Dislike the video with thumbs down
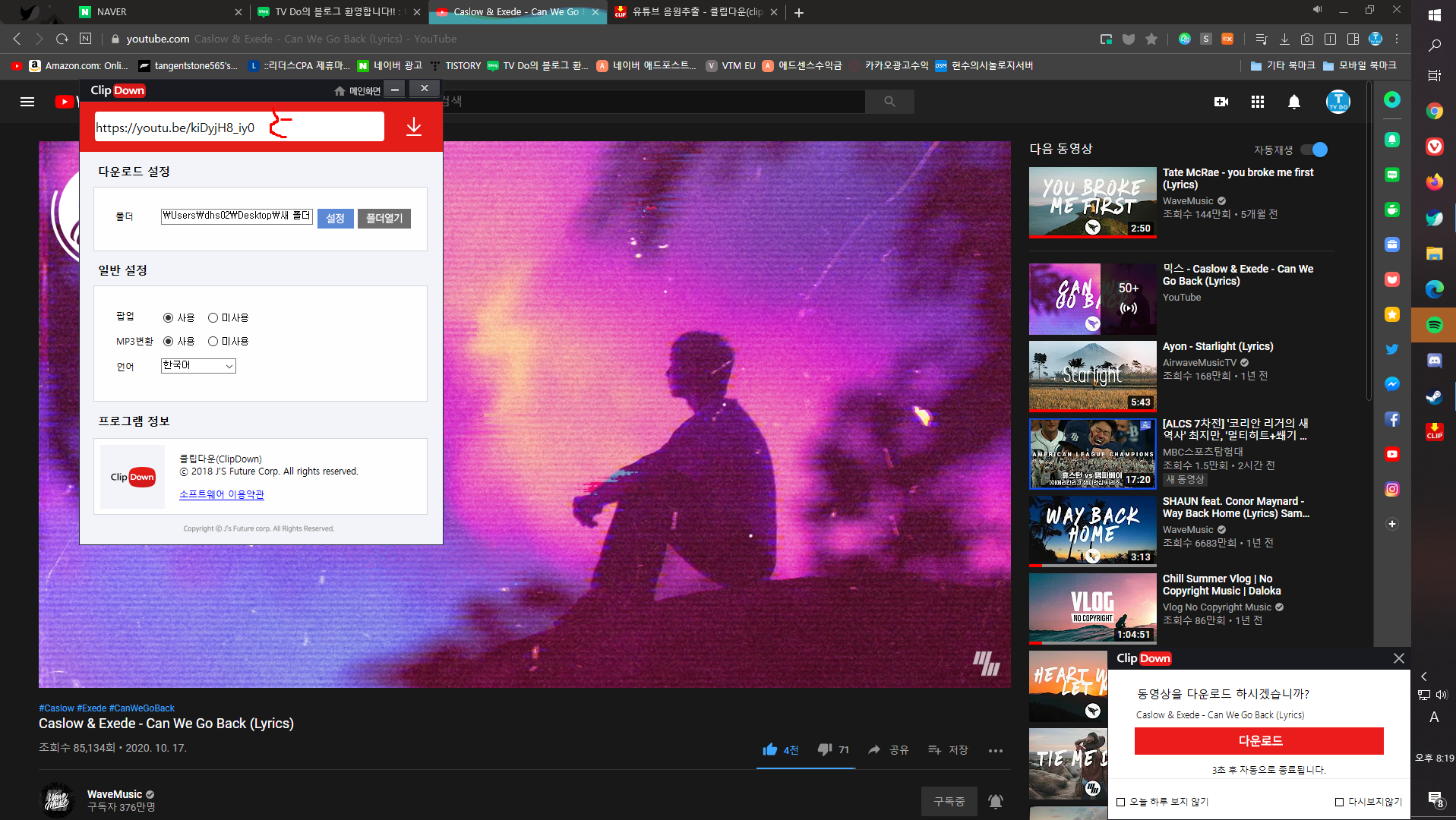The image size is (1456, 820). 825,749
